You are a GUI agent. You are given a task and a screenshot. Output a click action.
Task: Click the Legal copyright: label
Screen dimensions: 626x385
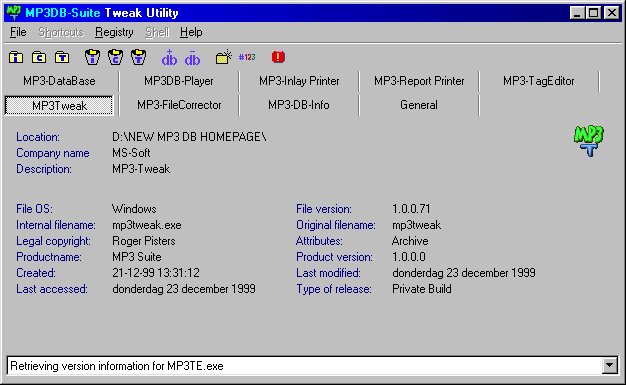(53, 241)
